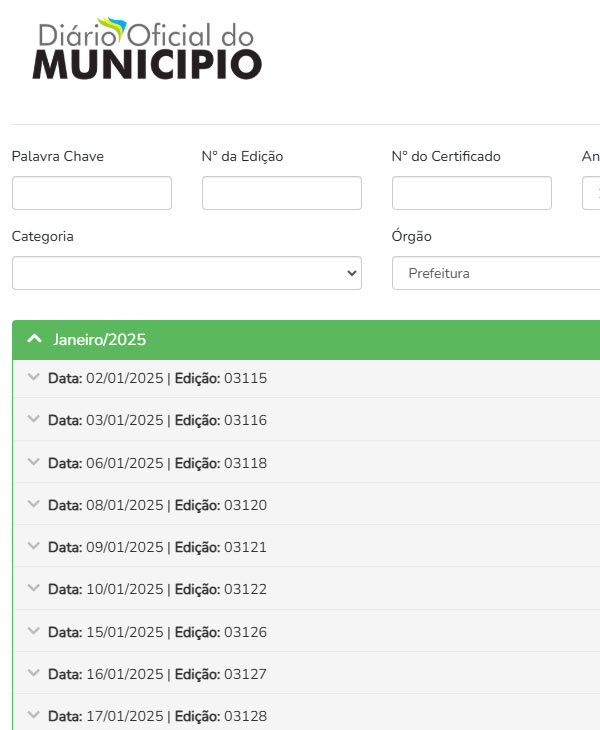Screen dimensions: 600x730
Task: Expand the chevron for edition 03122
Action: click(x=33, y=589)
